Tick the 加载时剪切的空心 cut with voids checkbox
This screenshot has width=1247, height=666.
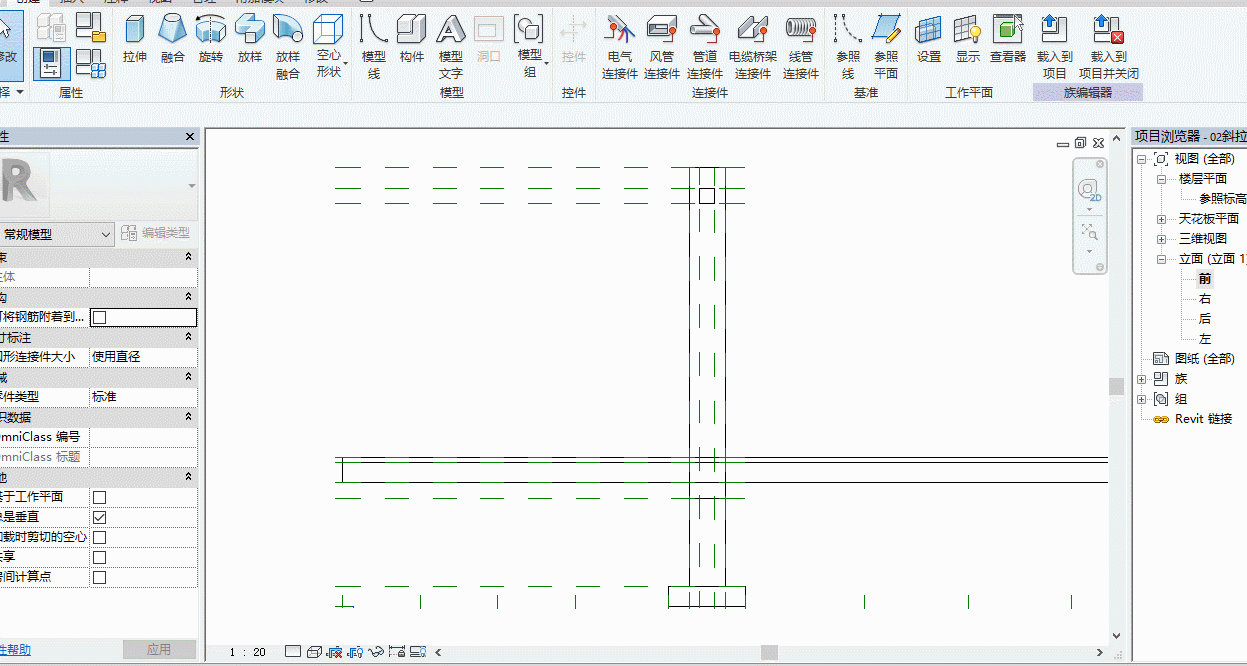coord(100,537)
